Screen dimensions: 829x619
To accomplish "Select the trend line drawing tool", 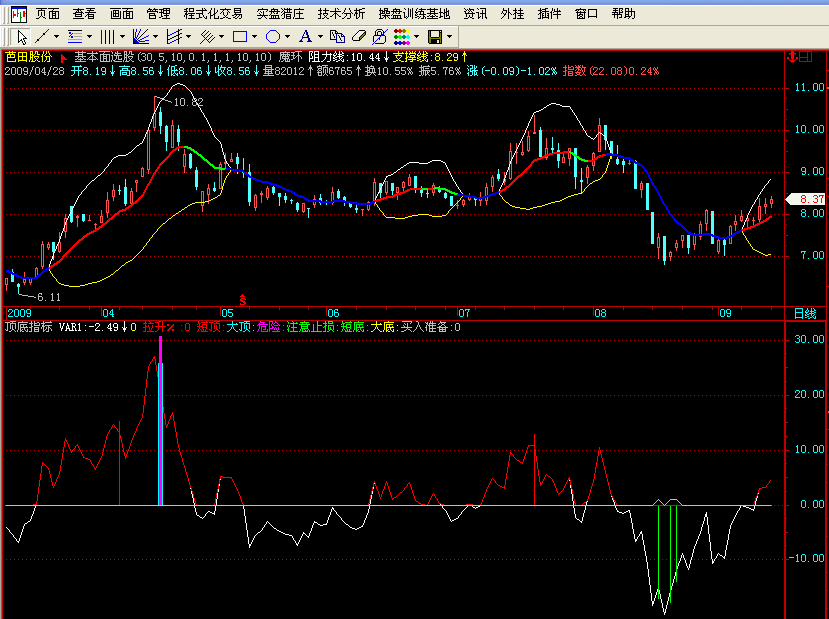I will [x=42, y=37].
